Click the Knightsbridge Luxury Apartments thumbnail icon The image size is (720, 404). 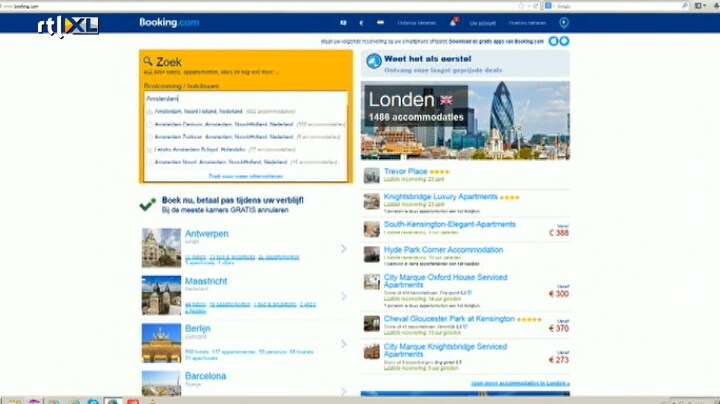point(371,201)
